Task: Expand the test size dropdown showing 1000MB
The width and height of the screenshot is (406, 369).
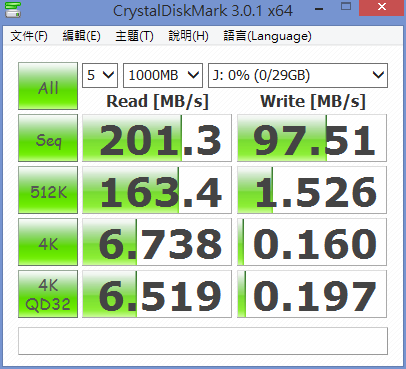Action: 163,75
